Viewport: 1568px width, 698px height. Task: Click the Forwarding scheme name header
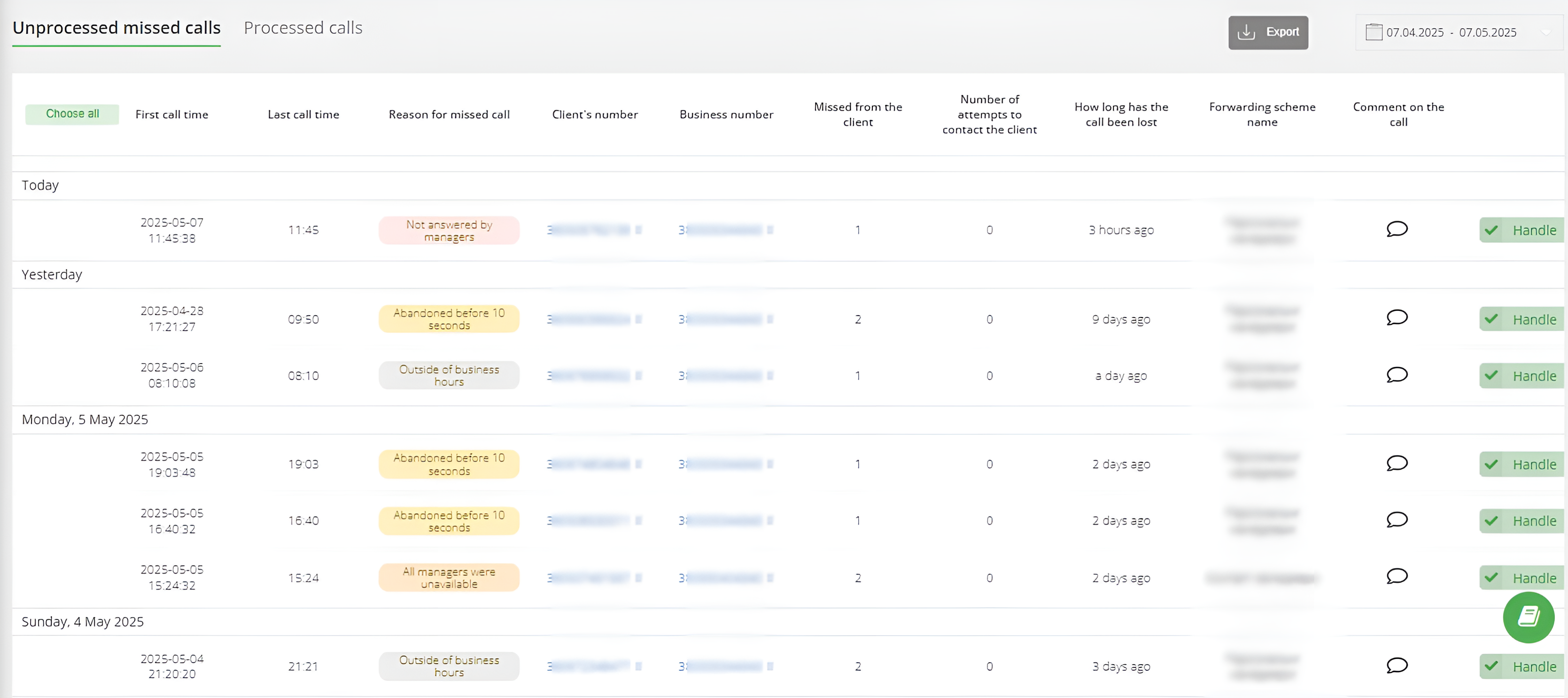(x=1262, y=115)
